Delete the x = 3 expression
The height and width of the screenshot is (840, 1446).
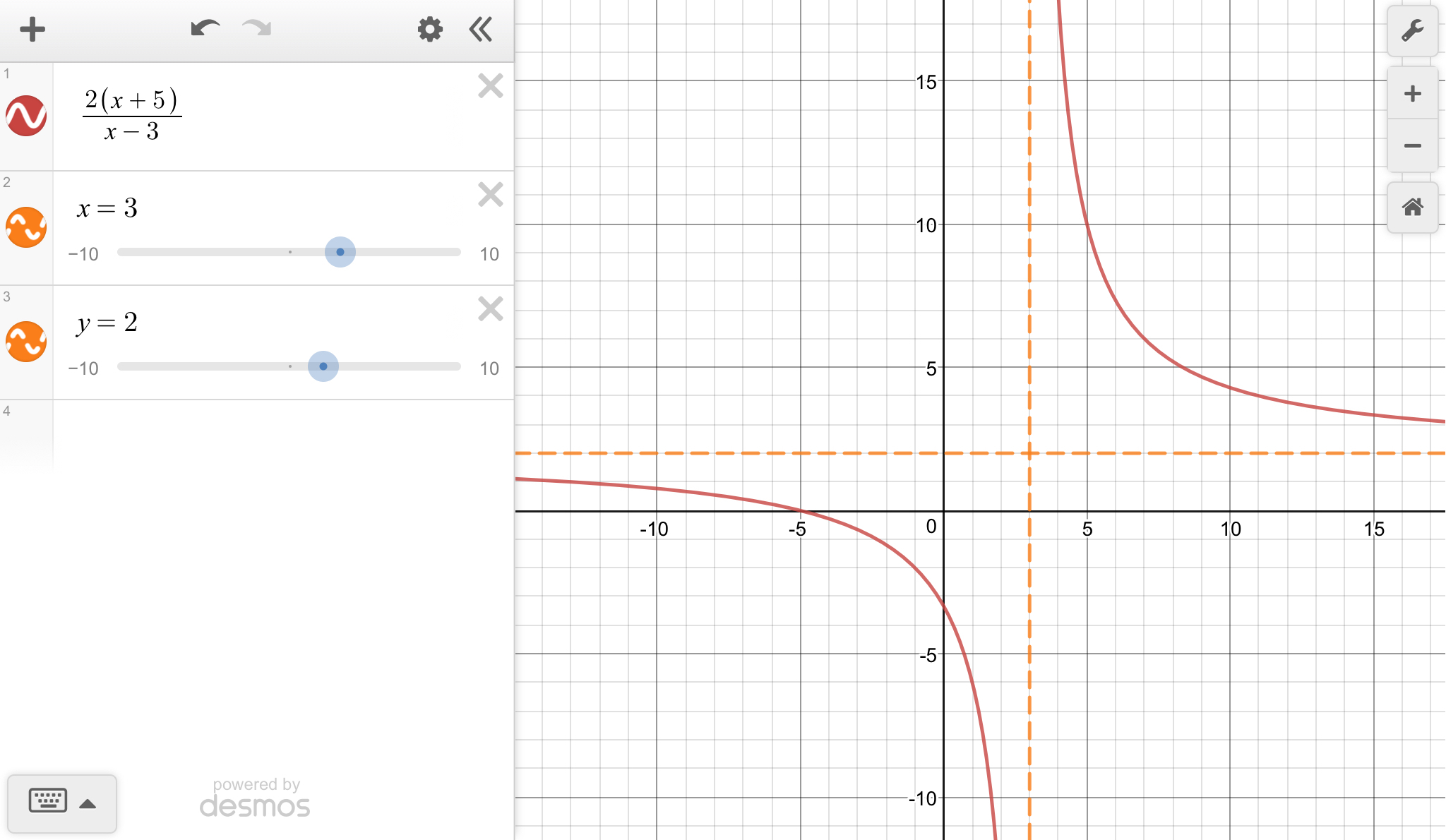point(490,195)
